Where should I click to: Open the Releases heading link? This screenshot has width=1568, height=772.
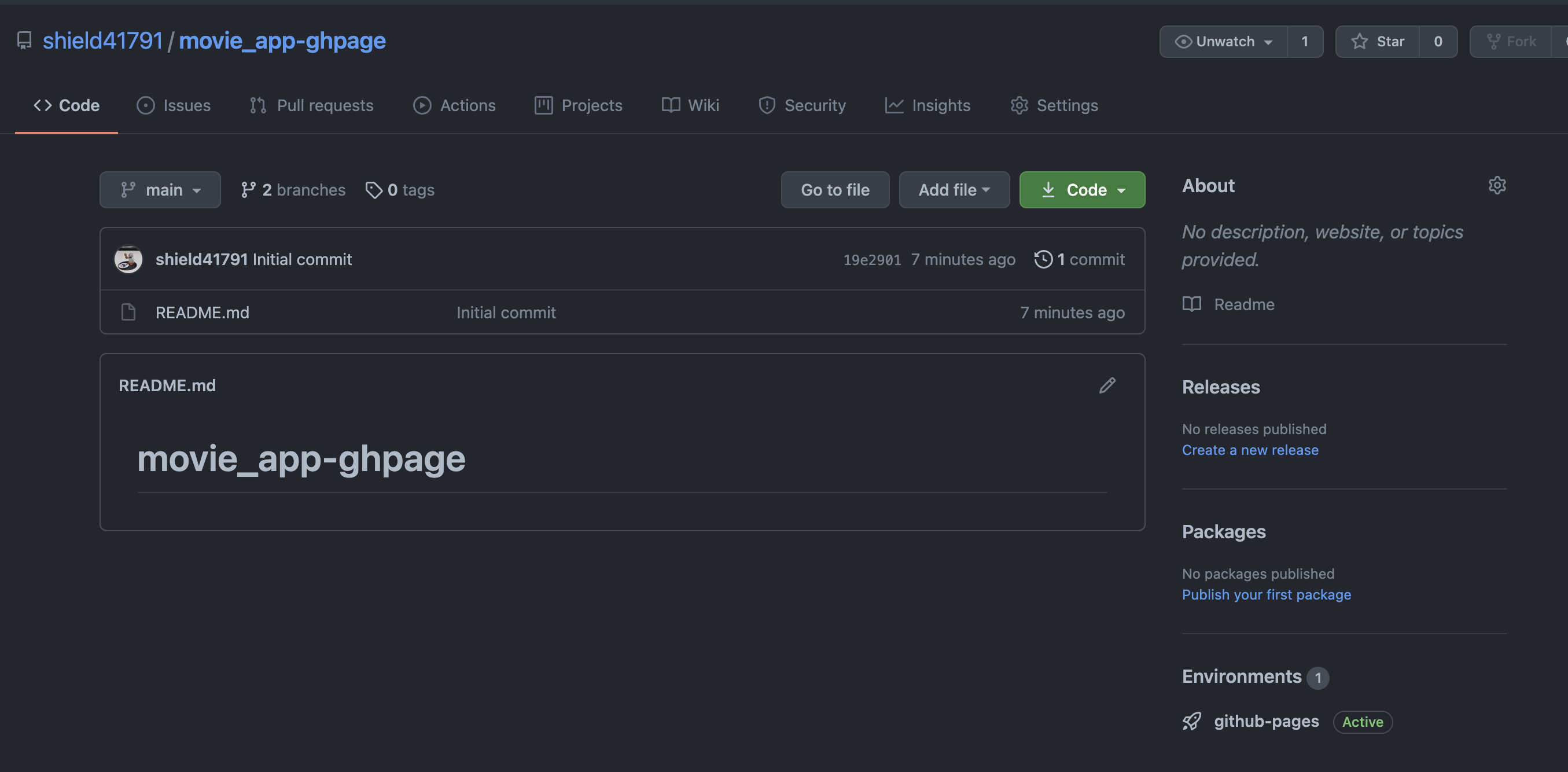pos(1220,387)
